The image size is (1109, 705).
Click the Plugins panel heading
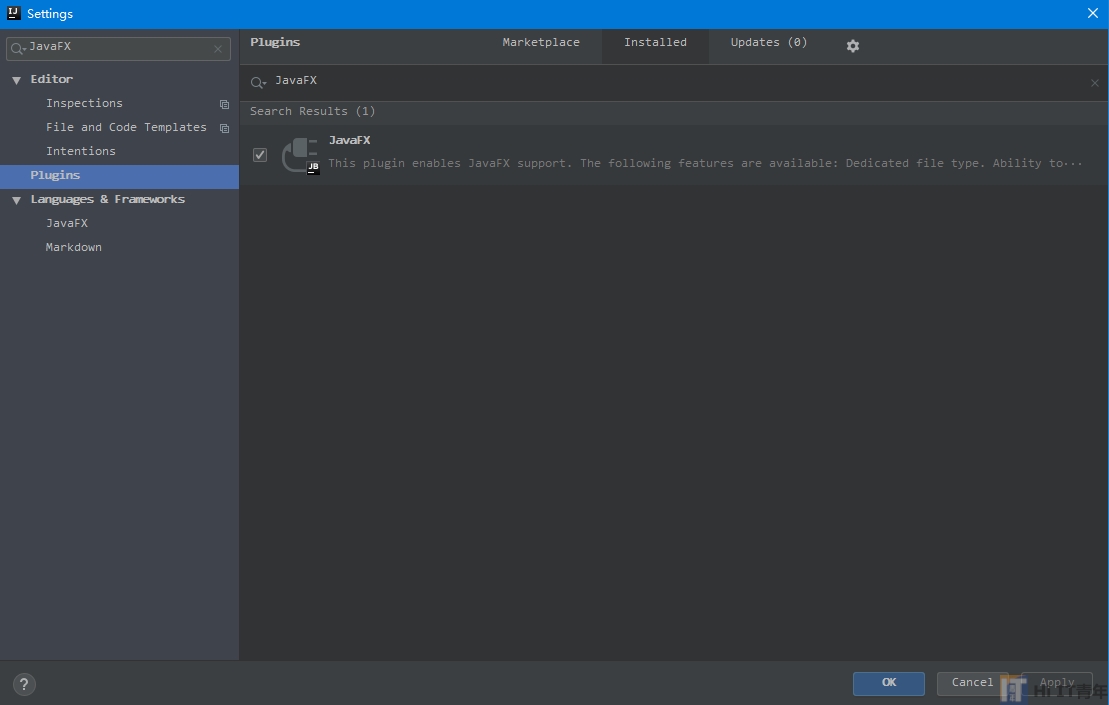pos(275,42)
